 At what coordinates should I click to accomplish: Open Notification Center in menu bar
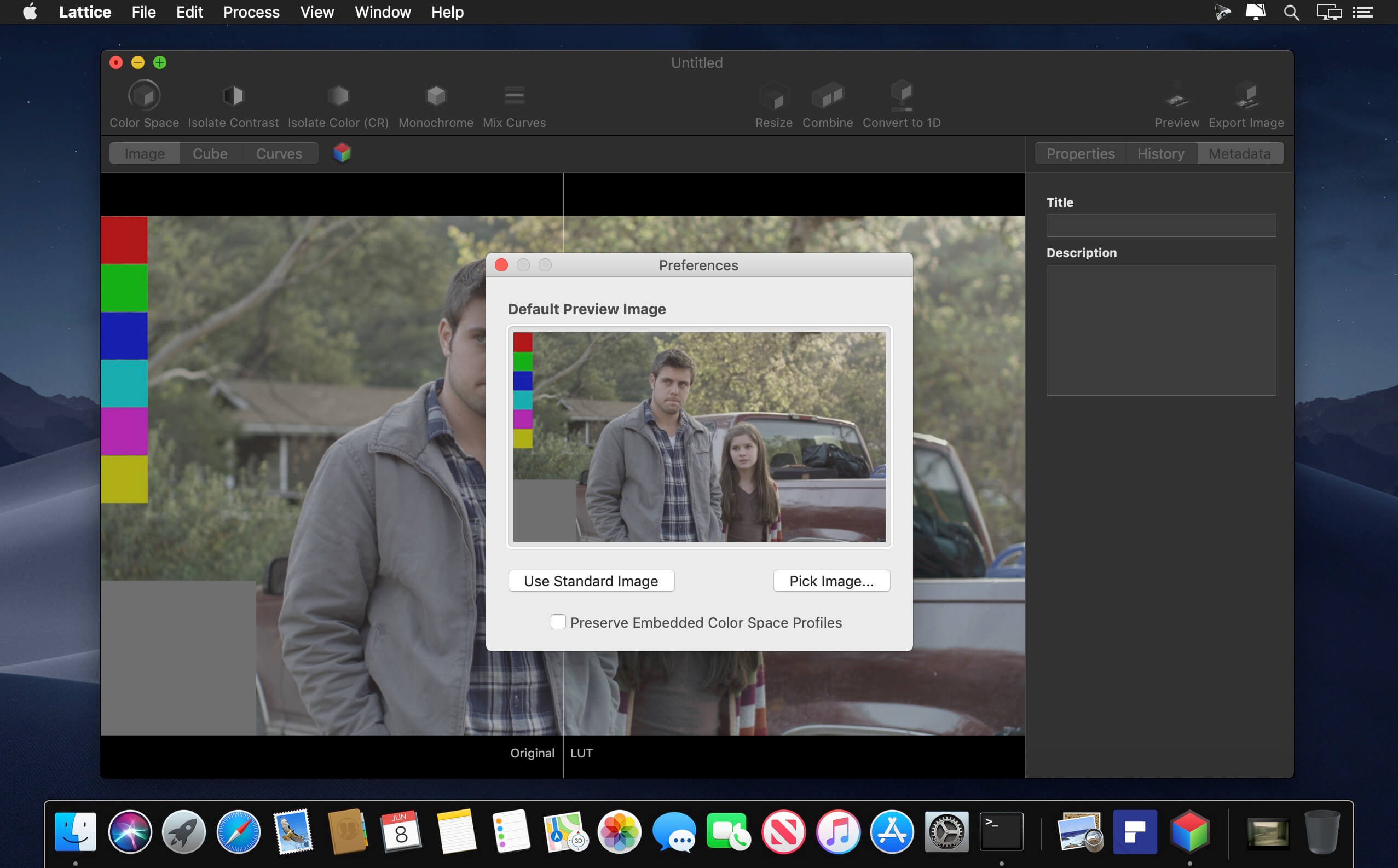[1363, 12]
